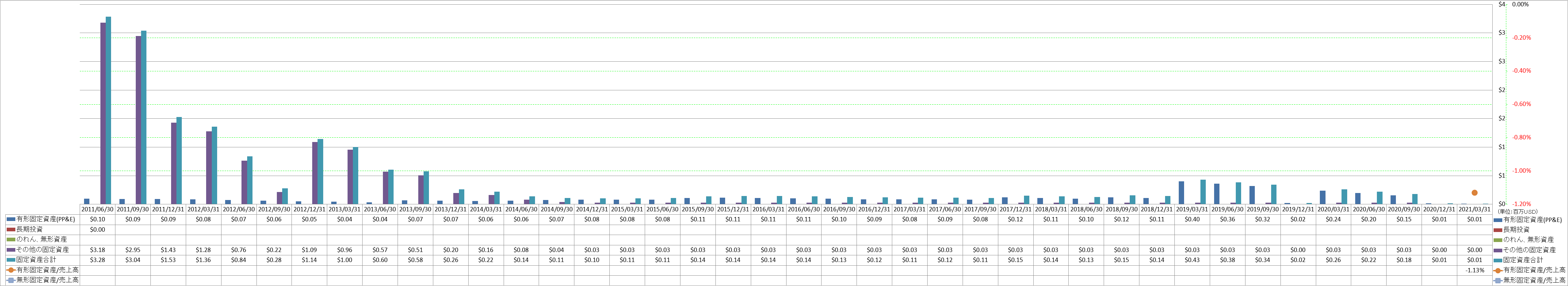The height and width of the screenshot is (286, 1568).
Task: Click the 2016/06/30 date column header
Action: [x=804, y=209]
